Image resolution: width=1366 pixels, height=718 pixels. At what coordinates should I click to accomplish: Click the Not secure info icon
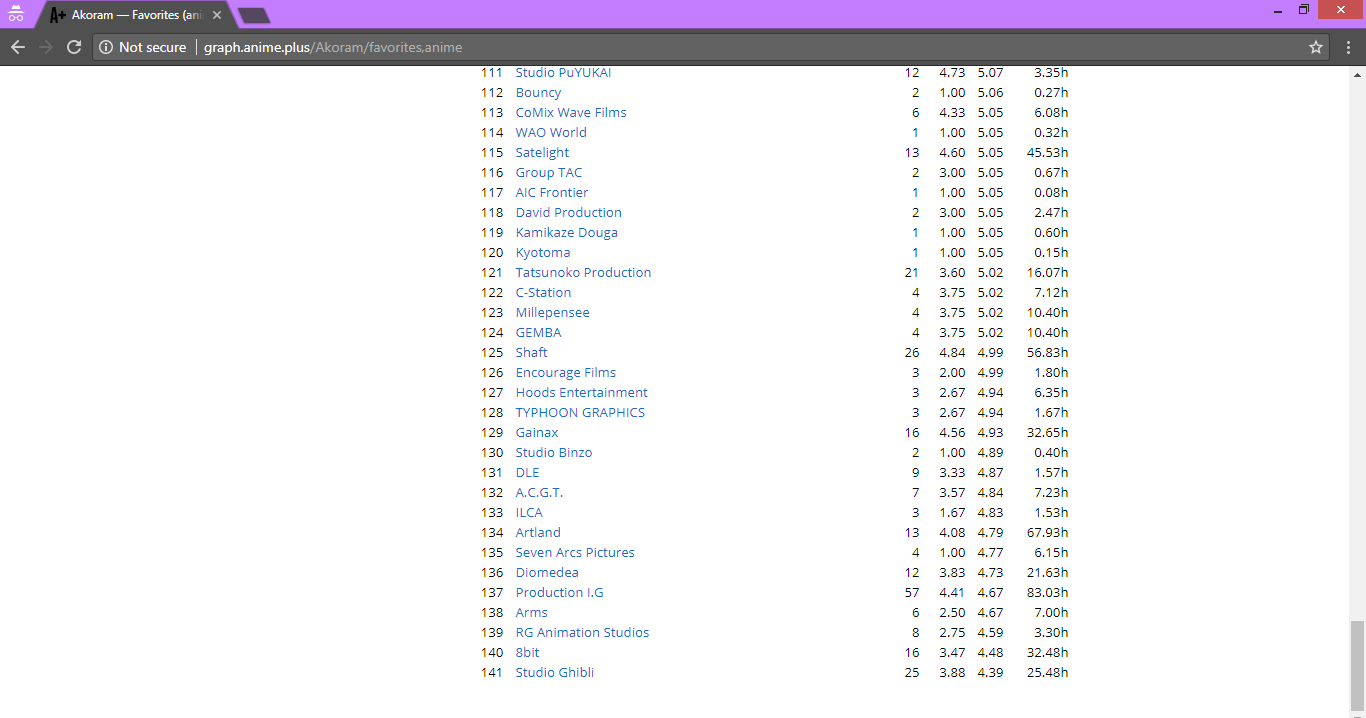(x=106, y=47)
